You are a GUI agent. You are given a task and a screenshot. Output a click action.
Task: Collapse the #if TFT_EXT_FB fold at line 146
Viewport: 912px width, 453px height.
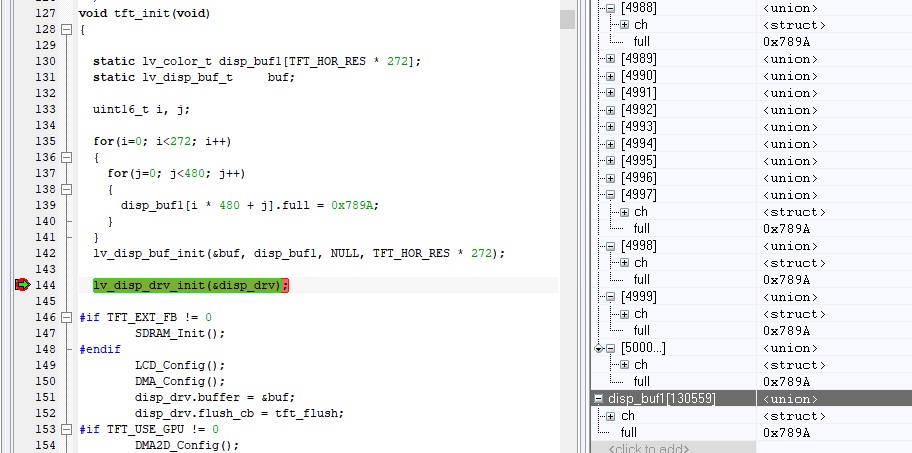tap(66, 317)
